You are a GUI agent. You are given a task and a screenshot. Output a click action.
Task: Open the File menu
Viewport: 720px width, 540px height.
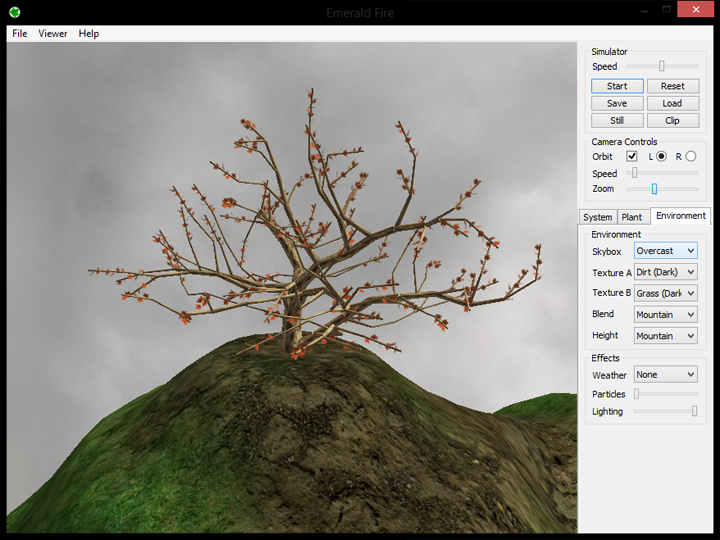(20, 33)
